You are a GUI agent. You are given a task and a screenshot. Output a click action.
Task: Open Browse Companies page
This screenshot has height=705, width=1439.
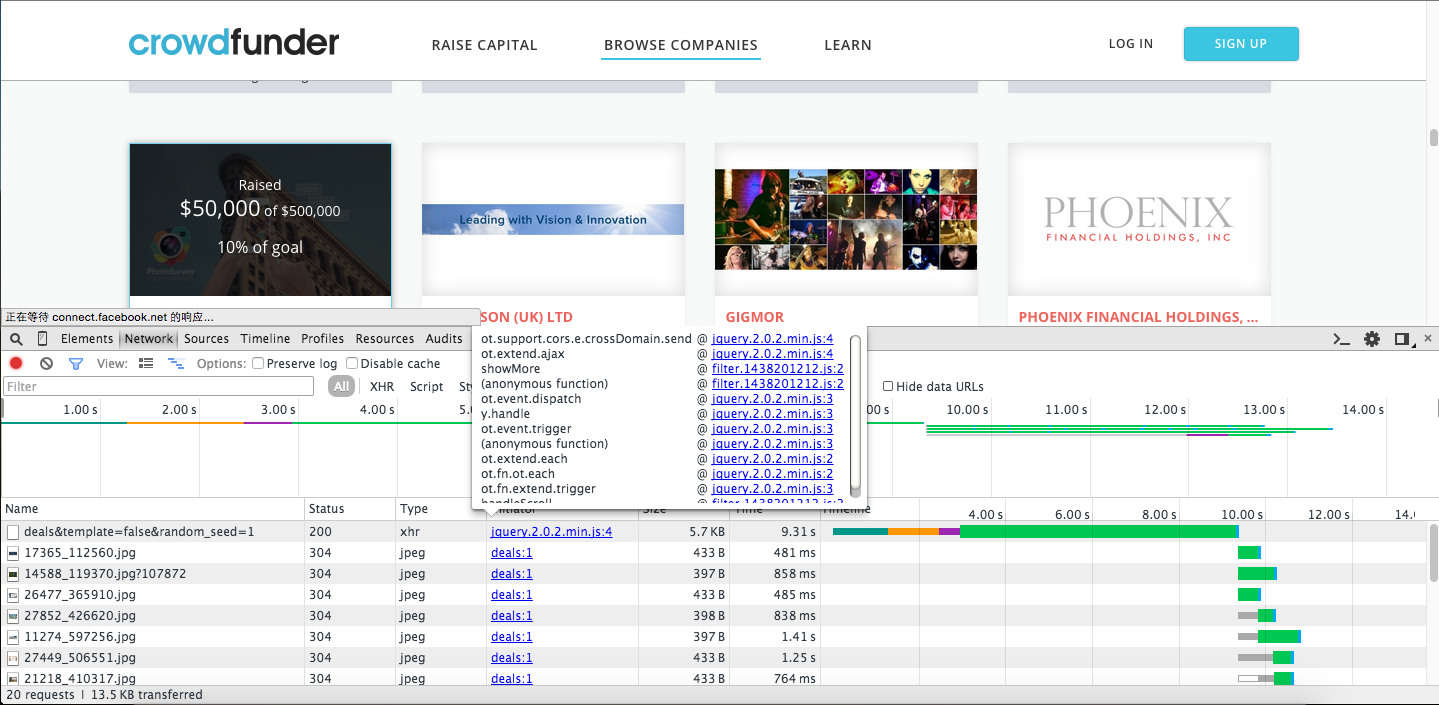(x=681, y=45)
